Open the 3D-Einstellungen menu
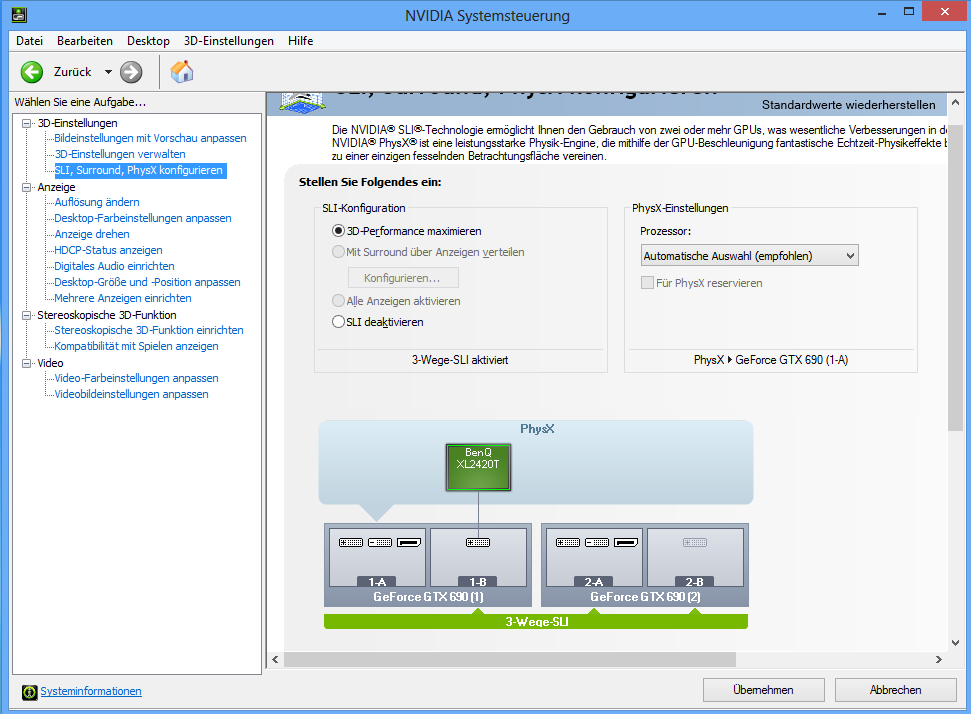 click(x=229, y=41)
